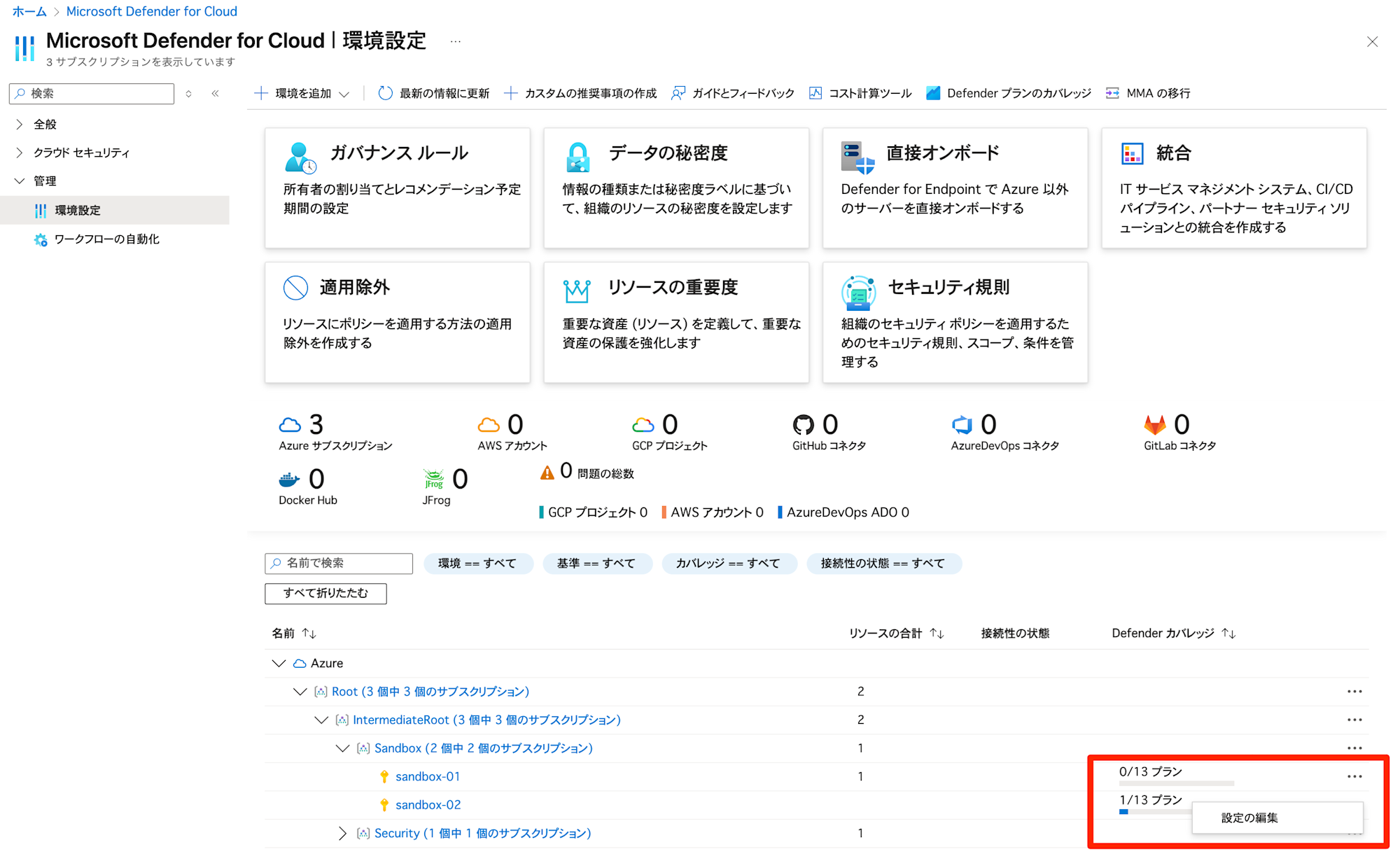Collapse the Azure tree row
This screenshot has height=868, width=1400.
pyautogui.click(x=279, y=663)
